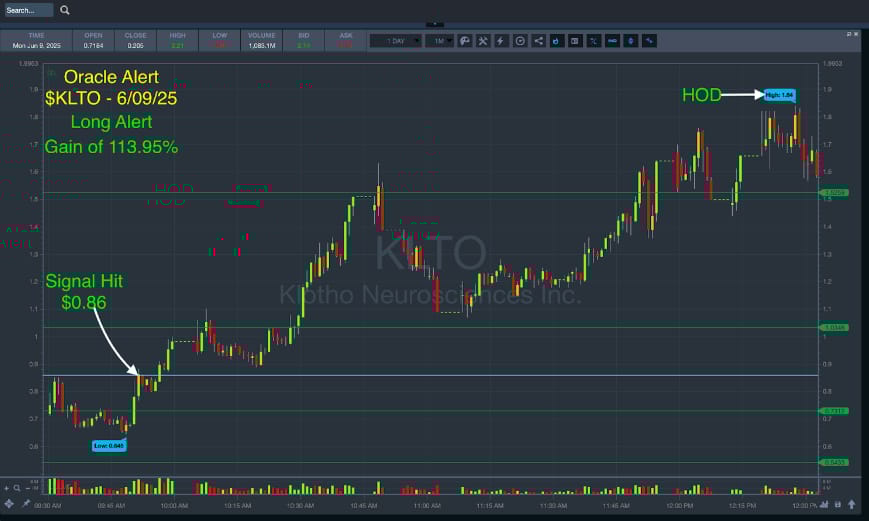Click the lowest green price tag on right axis
Image resolution: width=869 pixels, height=521 pixels.
834,462
